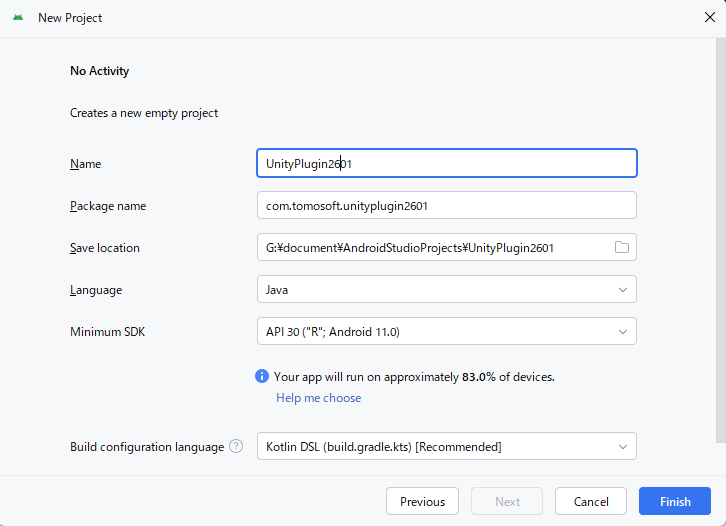Click the disabled Next button
Screen dimensions: 726x526
pyautogui.click(x=507, y=501)
